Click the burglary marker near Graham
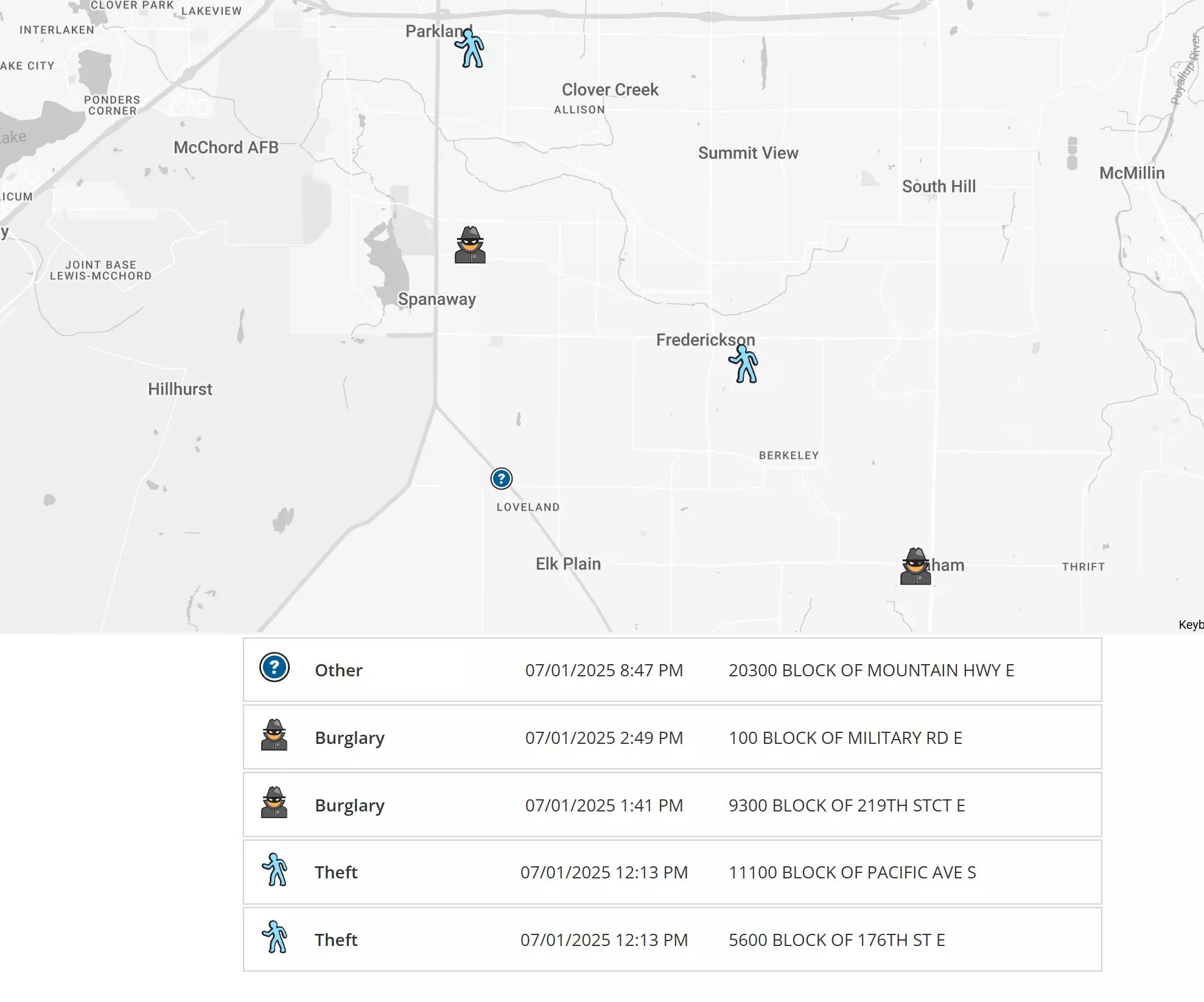The height and width of the screenshot is (1002, 1204). click(x=915, y=566)
